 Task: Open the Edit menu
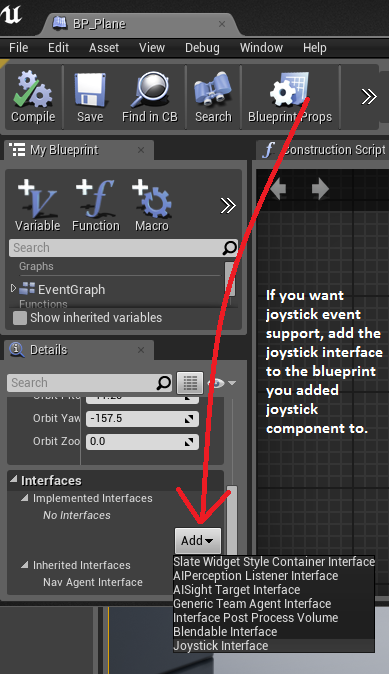click(58, 48)
